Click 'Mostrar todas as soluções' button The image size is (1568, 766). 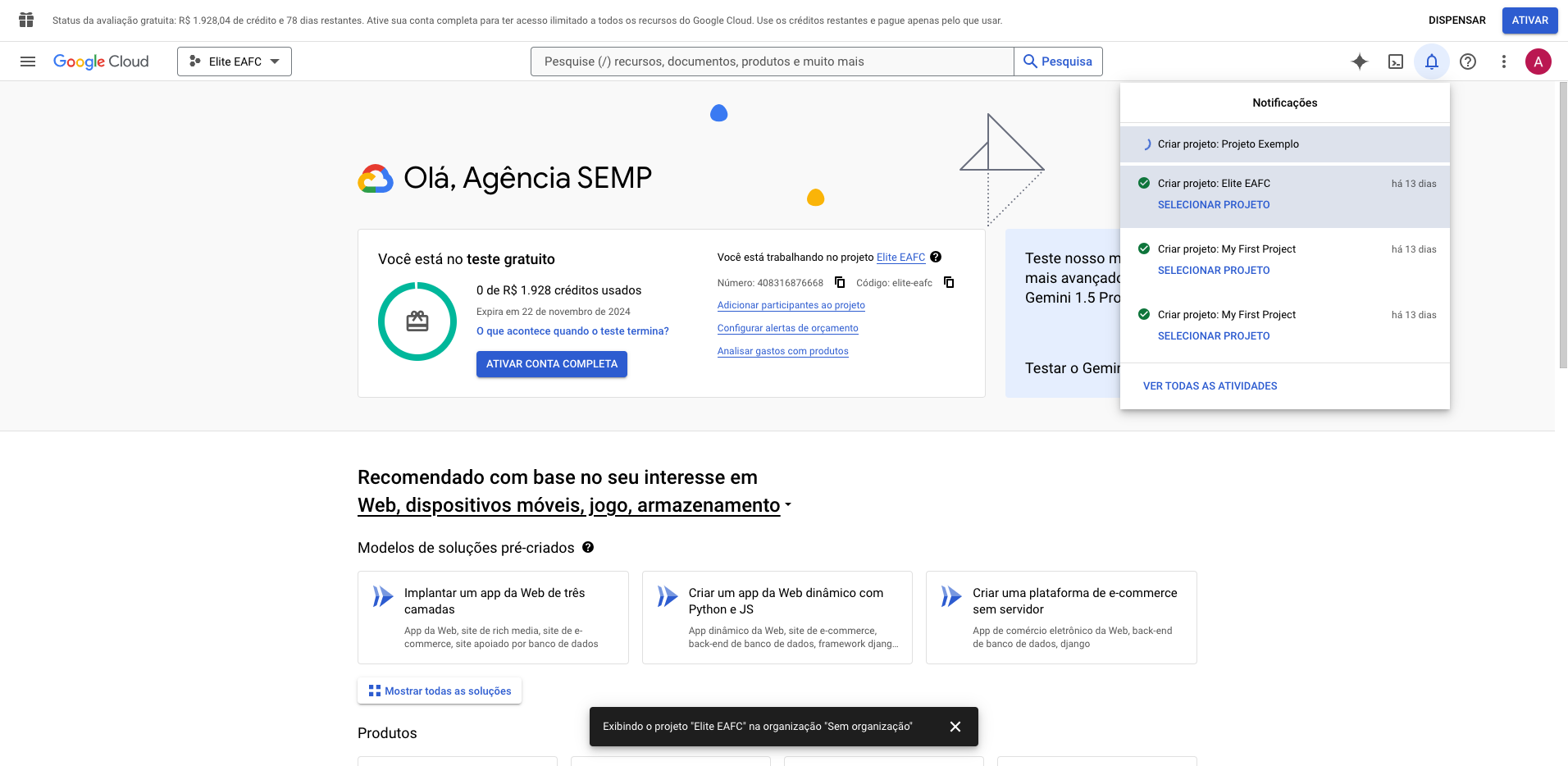[440, 691]
